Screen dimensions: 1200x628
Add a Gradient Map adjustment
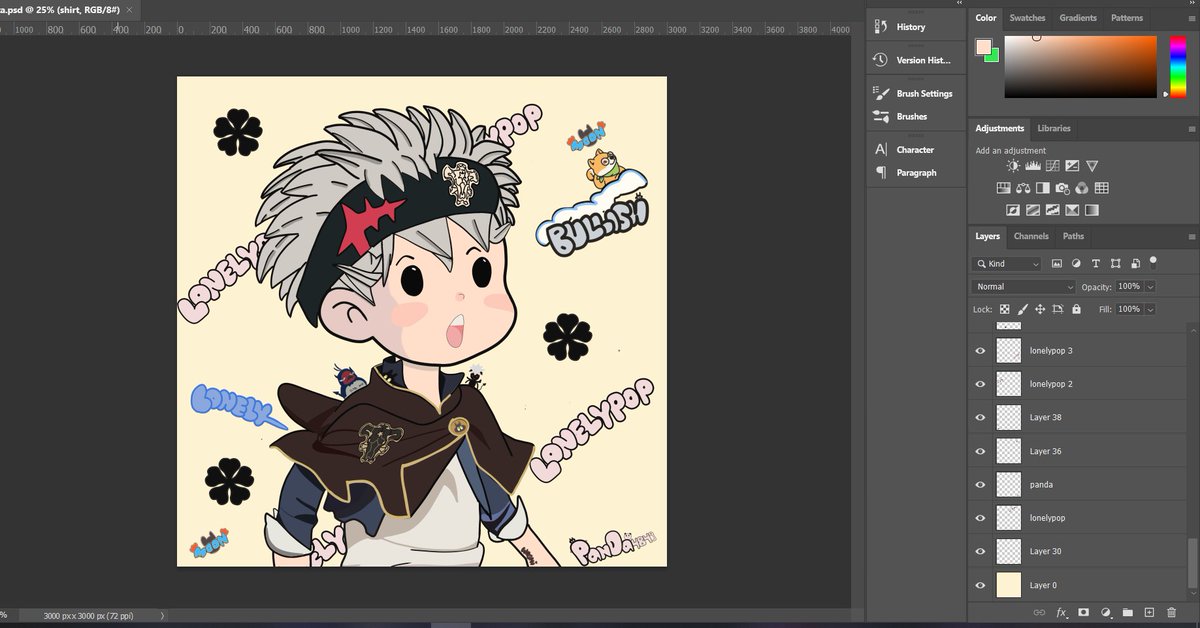click(1092, 210)
